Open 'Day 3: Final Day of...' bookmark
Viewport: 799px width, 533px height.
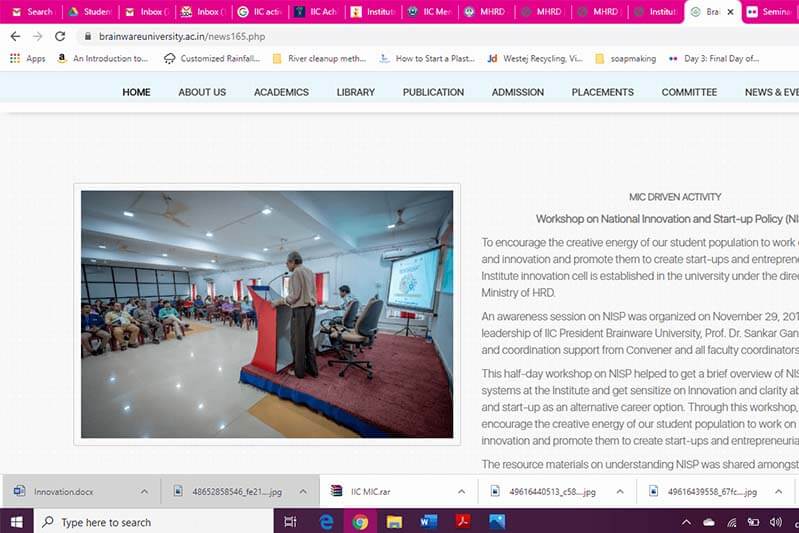(714, 59)
